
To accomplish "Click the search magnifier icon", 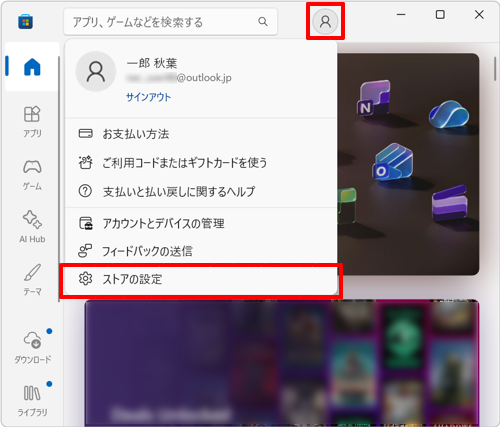I will [263, 22].
